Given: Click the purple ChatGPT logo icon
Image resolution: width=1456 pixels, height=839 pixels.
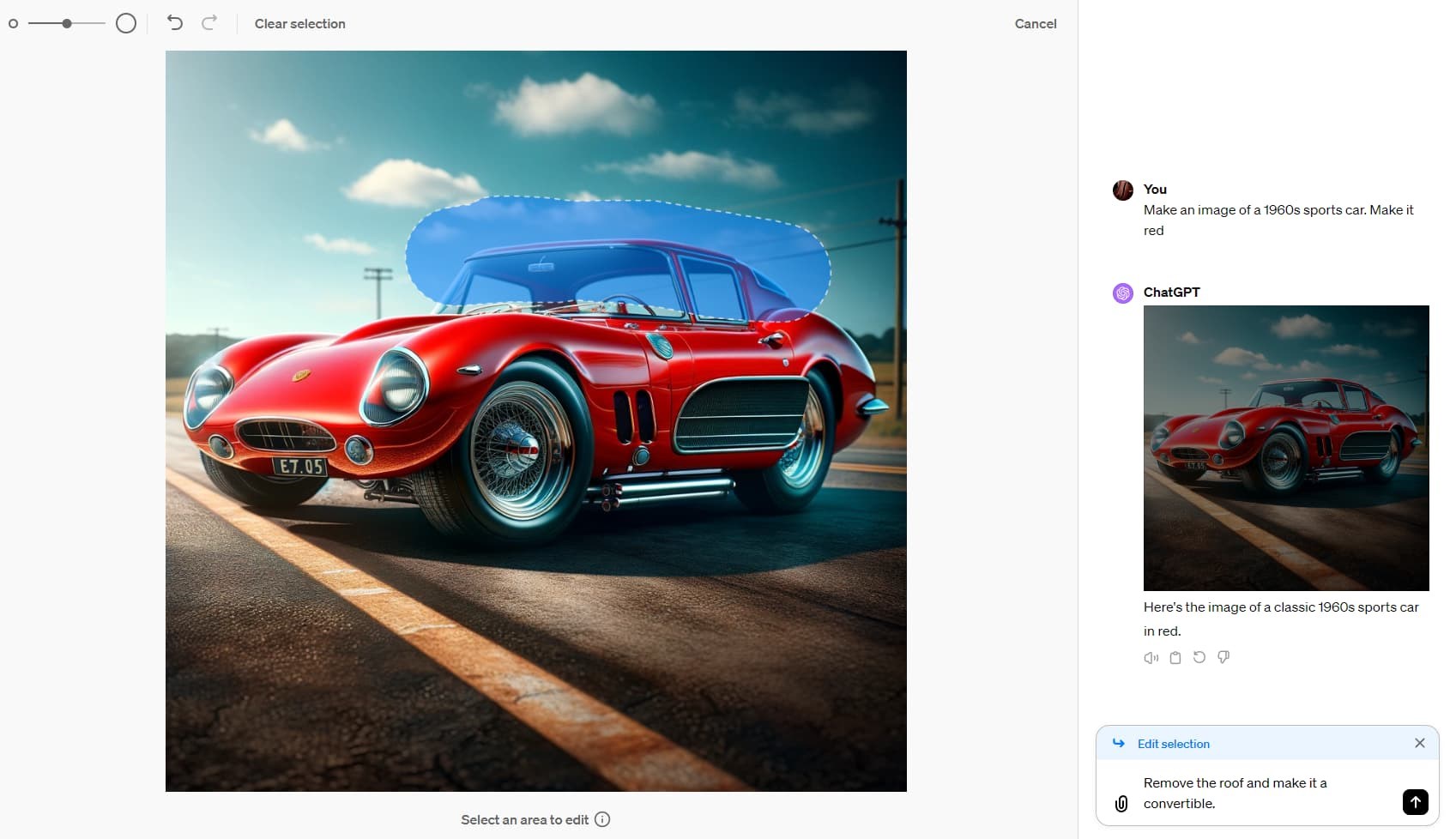Looking at the screenshot, I should [x=1123, y=293].
